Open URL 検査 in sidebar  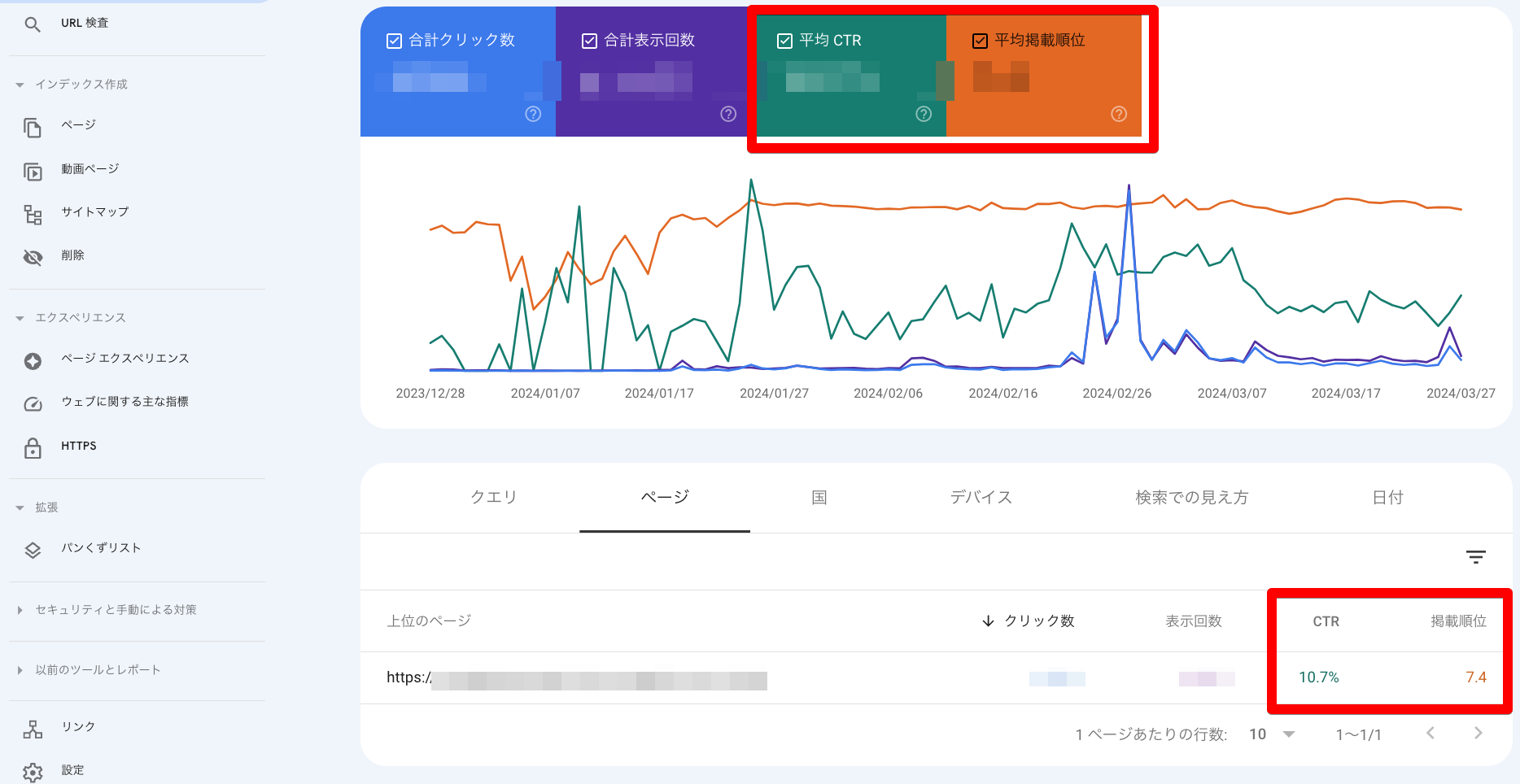(85, 24)
